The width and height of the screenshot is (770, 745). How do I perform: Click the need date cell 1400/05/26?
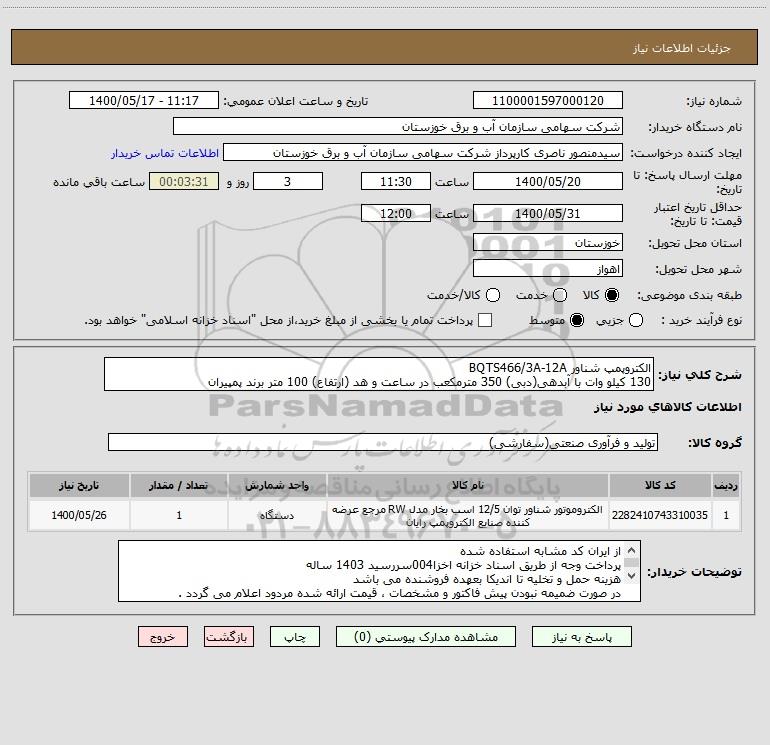pos(79,515)
